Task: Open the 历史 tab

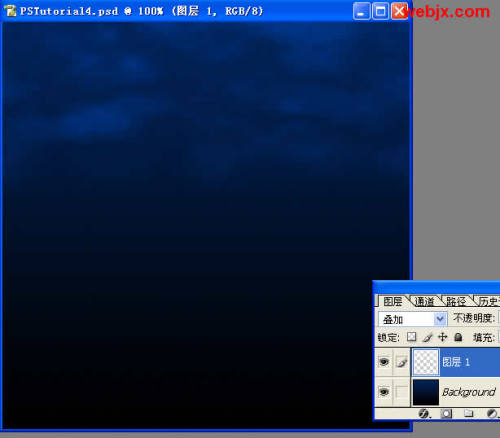Action: 489,302
